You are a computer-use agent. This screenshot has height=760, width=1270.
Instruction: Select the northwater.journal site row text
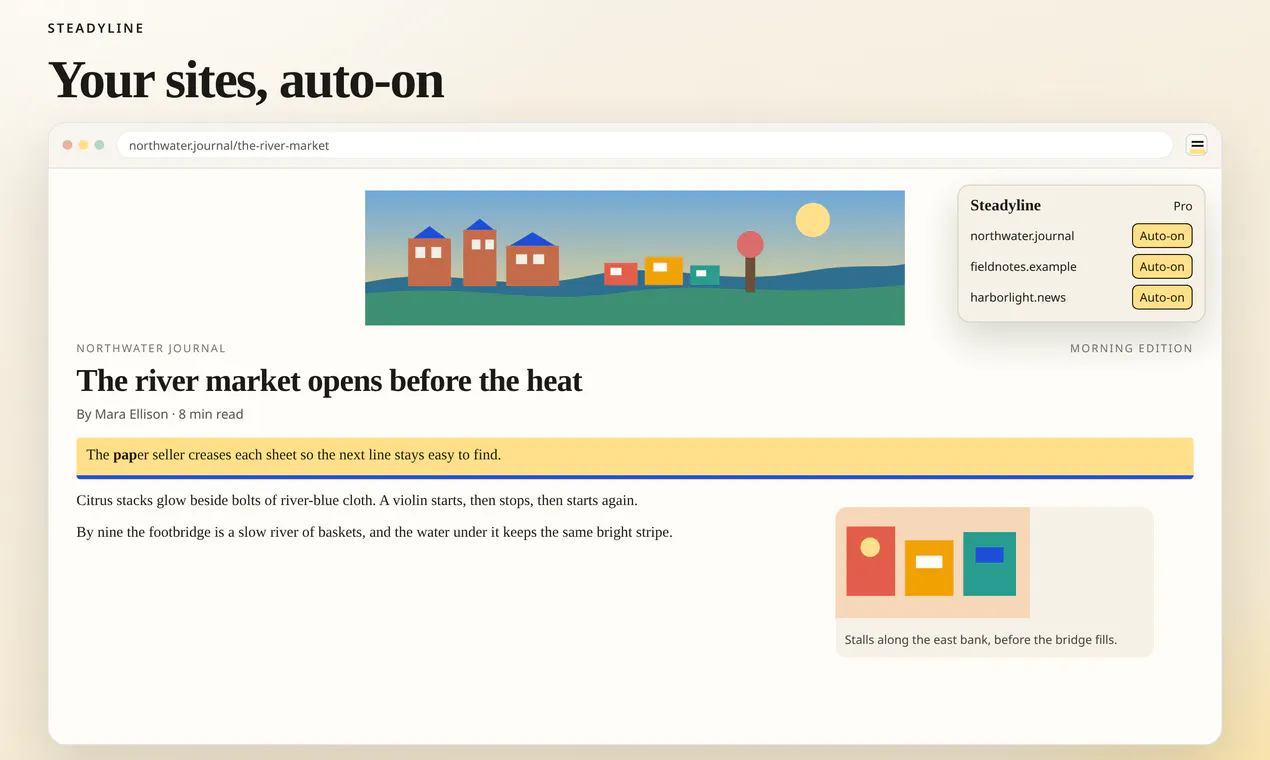click(1022, 236)
